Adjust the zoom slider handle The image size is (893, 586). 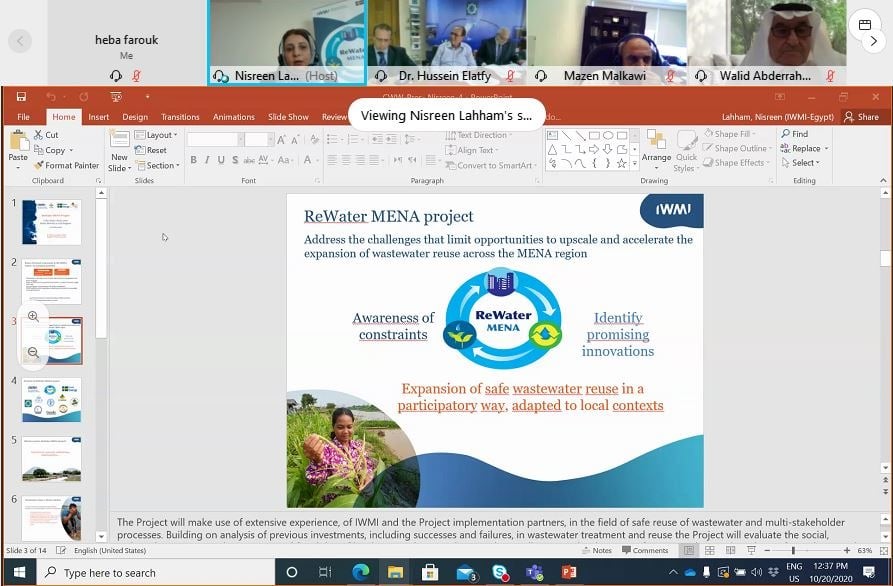[x=793, y=551]
